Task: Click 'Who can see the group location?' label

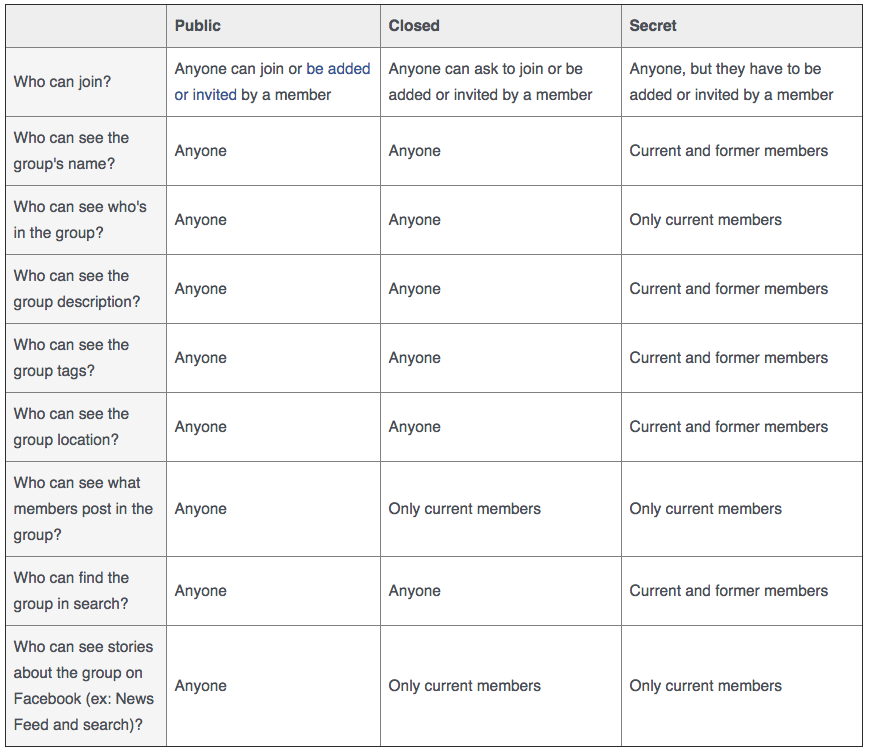Action: point(71,427)
